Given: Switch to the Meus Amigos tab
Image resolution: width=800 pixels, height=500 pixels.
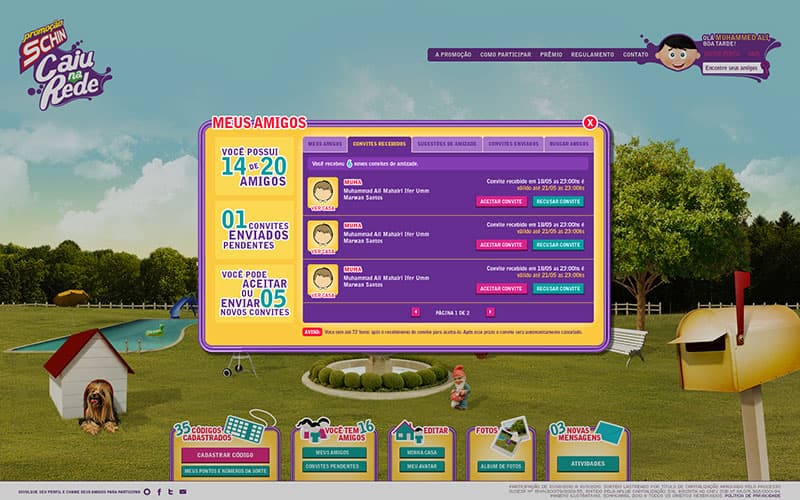Looking at the screenshot, I should 325,144.
